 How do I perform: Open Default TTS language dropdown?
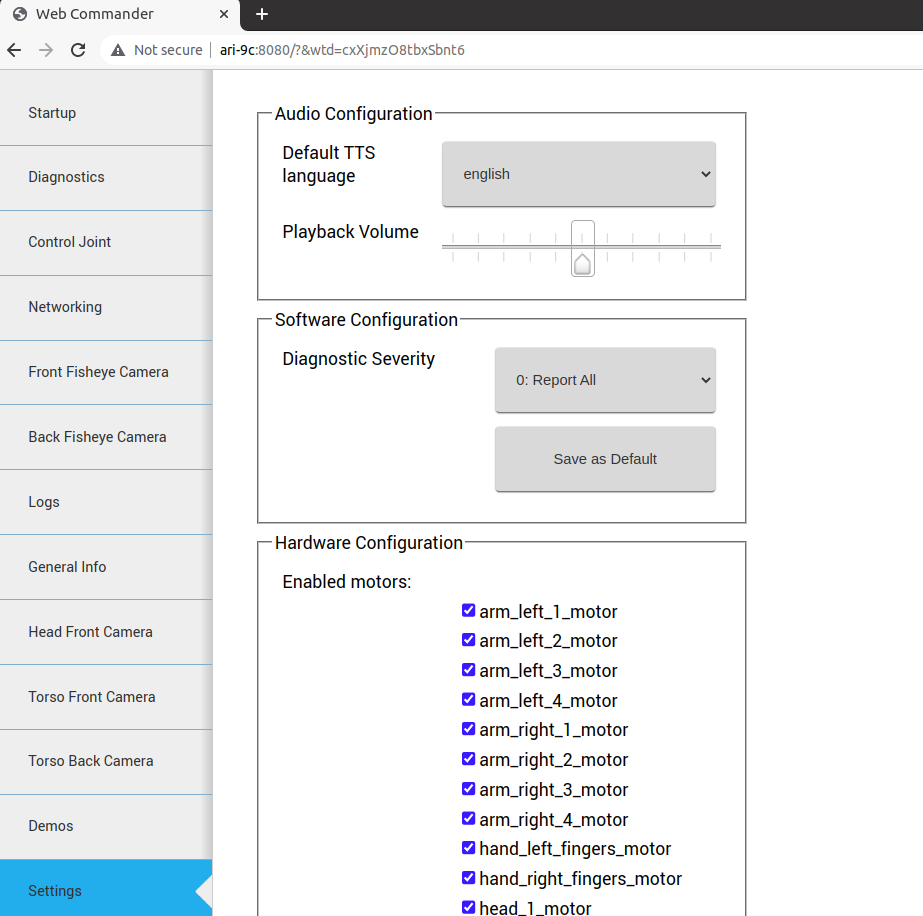[578, 174]
